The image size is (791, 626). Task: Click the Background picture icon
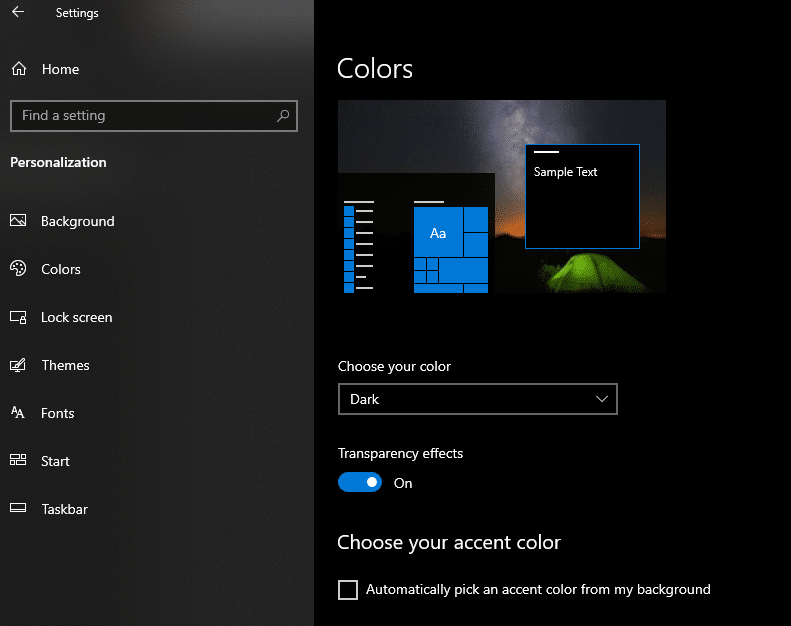pyautogui.click(x=18, y=220)
